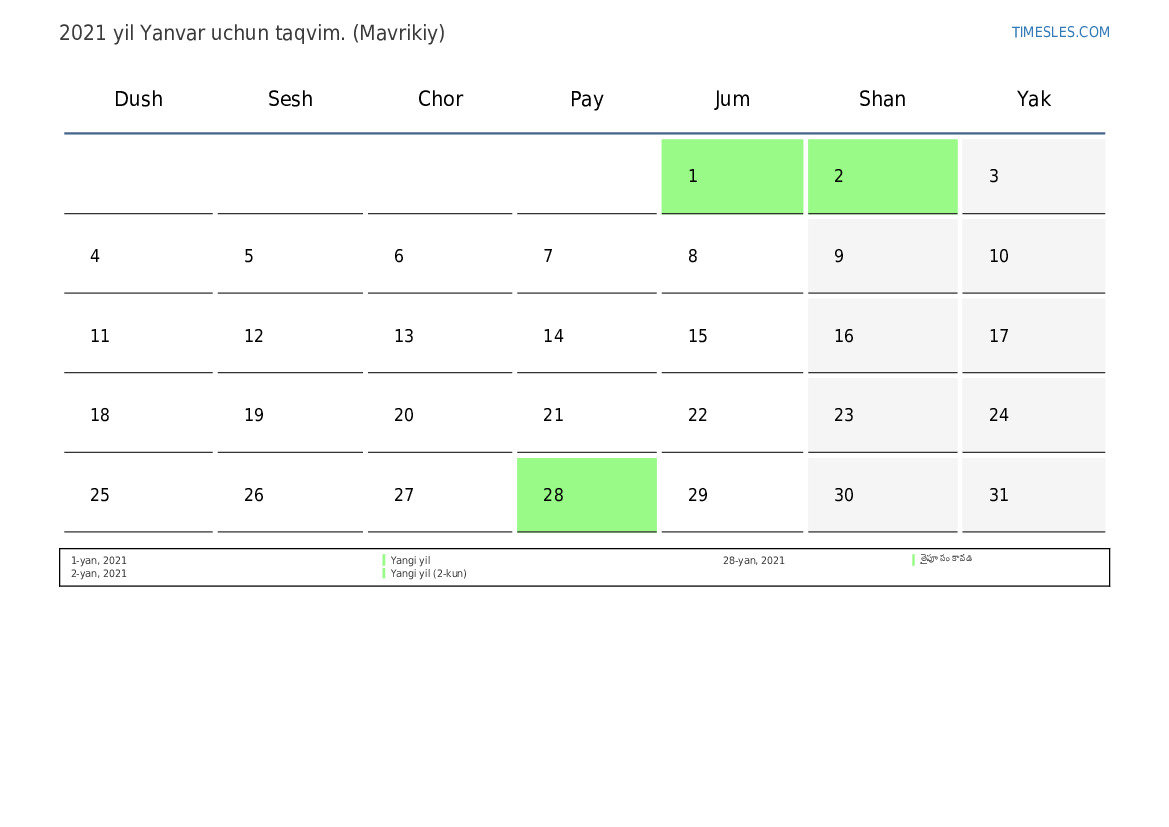Open the TIMESLES.COM link
The image size is (1169, 827).
[x=1060, y=32]
